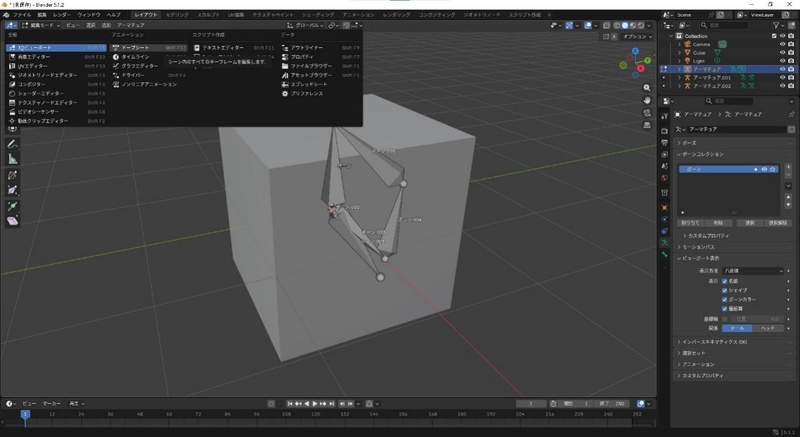Open the オプション dropdown in the viewport
This screenshot has height=437, width=800.
pos(637,37)
